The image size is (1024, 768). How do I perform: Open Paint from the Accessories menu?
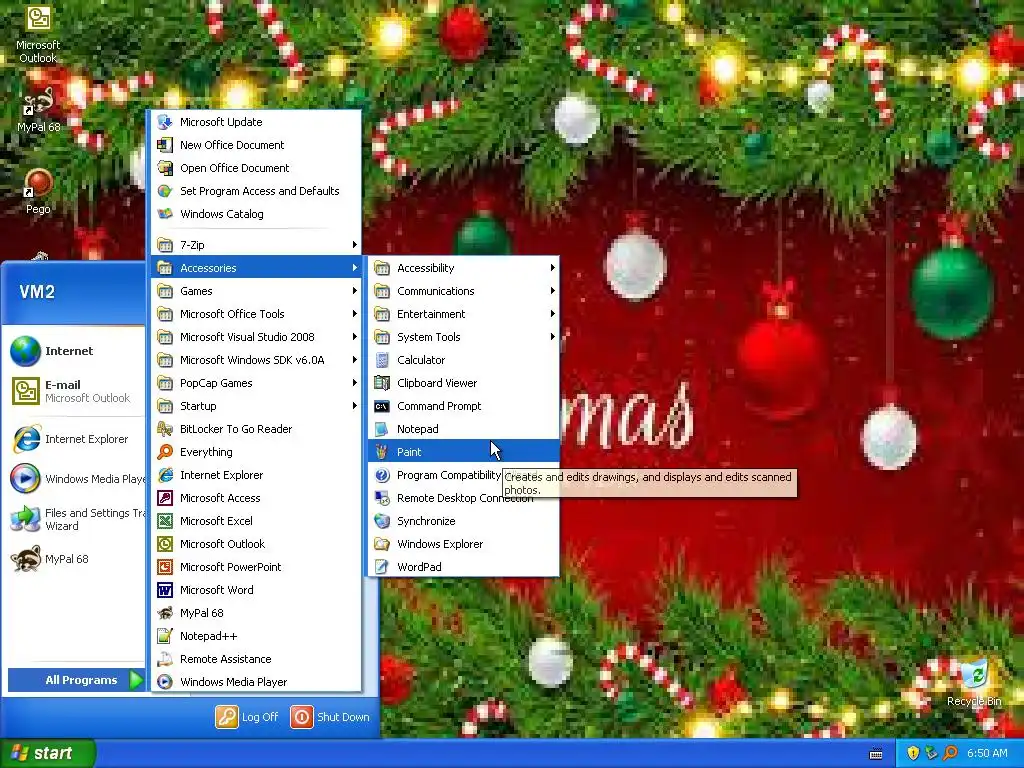(464, 452)
